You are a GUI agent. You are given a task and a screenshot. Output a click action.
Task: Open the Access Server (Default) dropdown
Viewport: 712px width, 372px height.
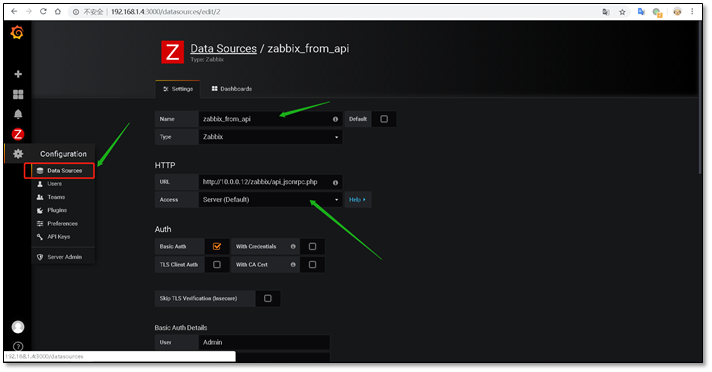271,199
